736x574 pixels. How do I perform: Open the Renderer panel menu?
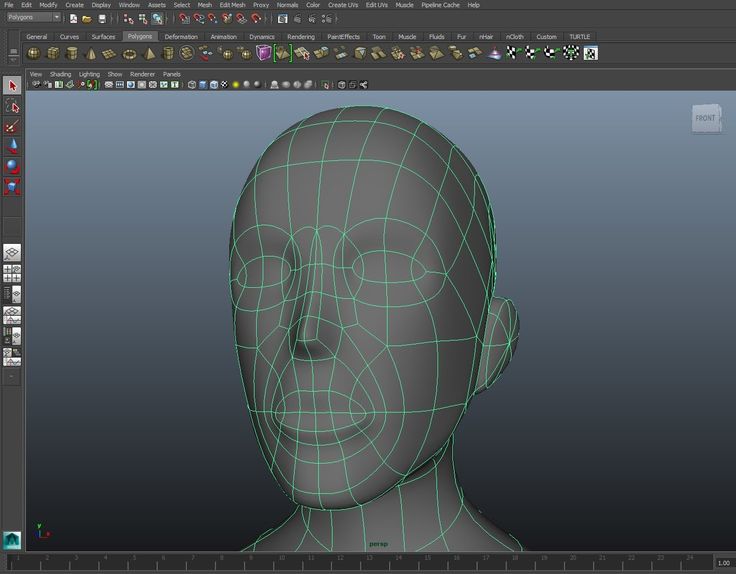(x=142, y=74)
